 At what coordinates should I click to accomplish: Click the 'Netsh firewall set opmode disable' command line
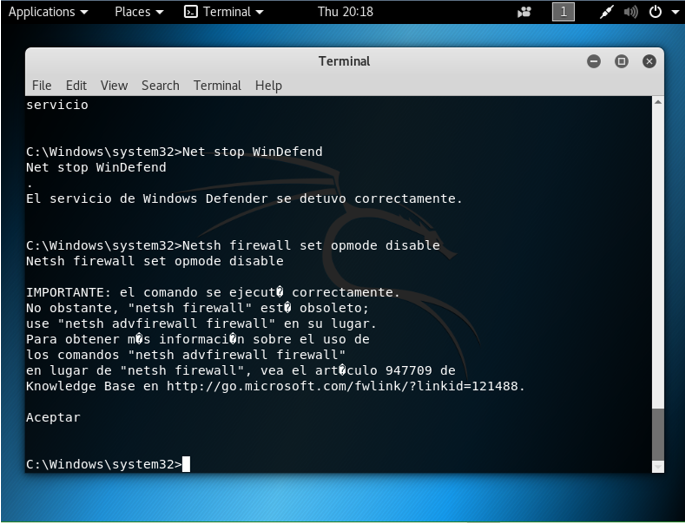(x=233, y=246)
